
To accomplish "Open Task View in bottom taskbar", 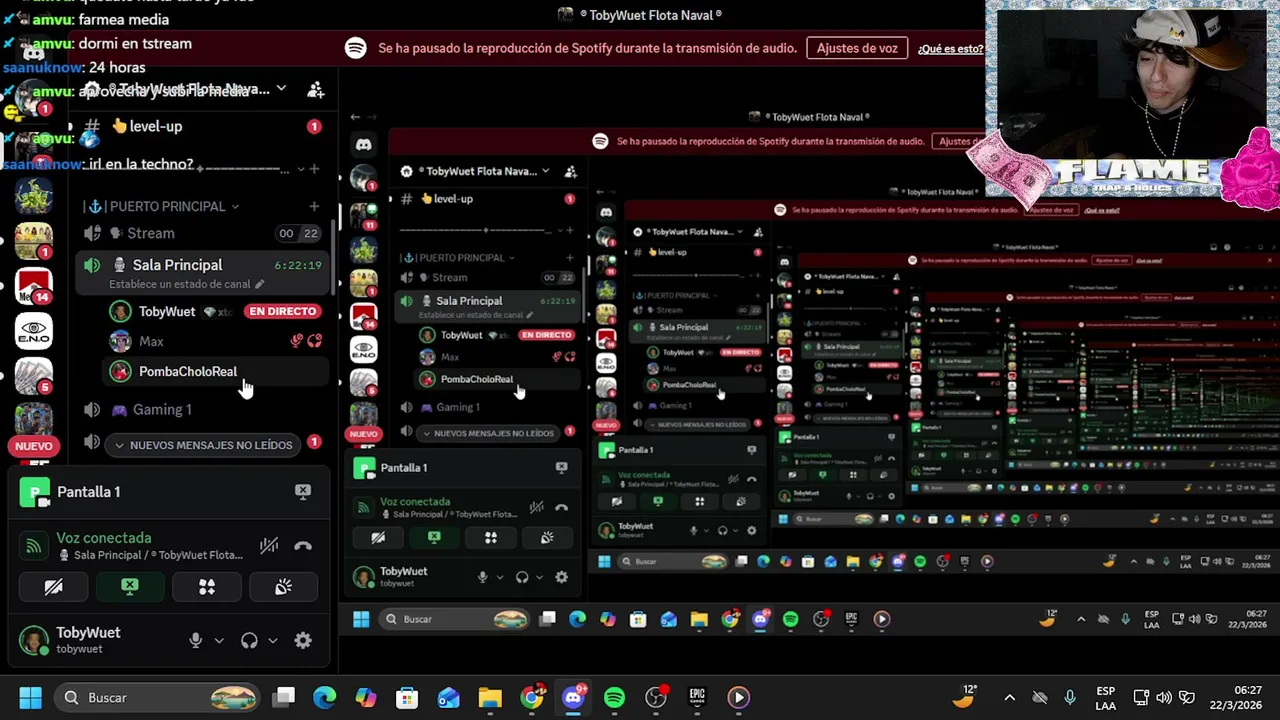I will tap(285, 697).
